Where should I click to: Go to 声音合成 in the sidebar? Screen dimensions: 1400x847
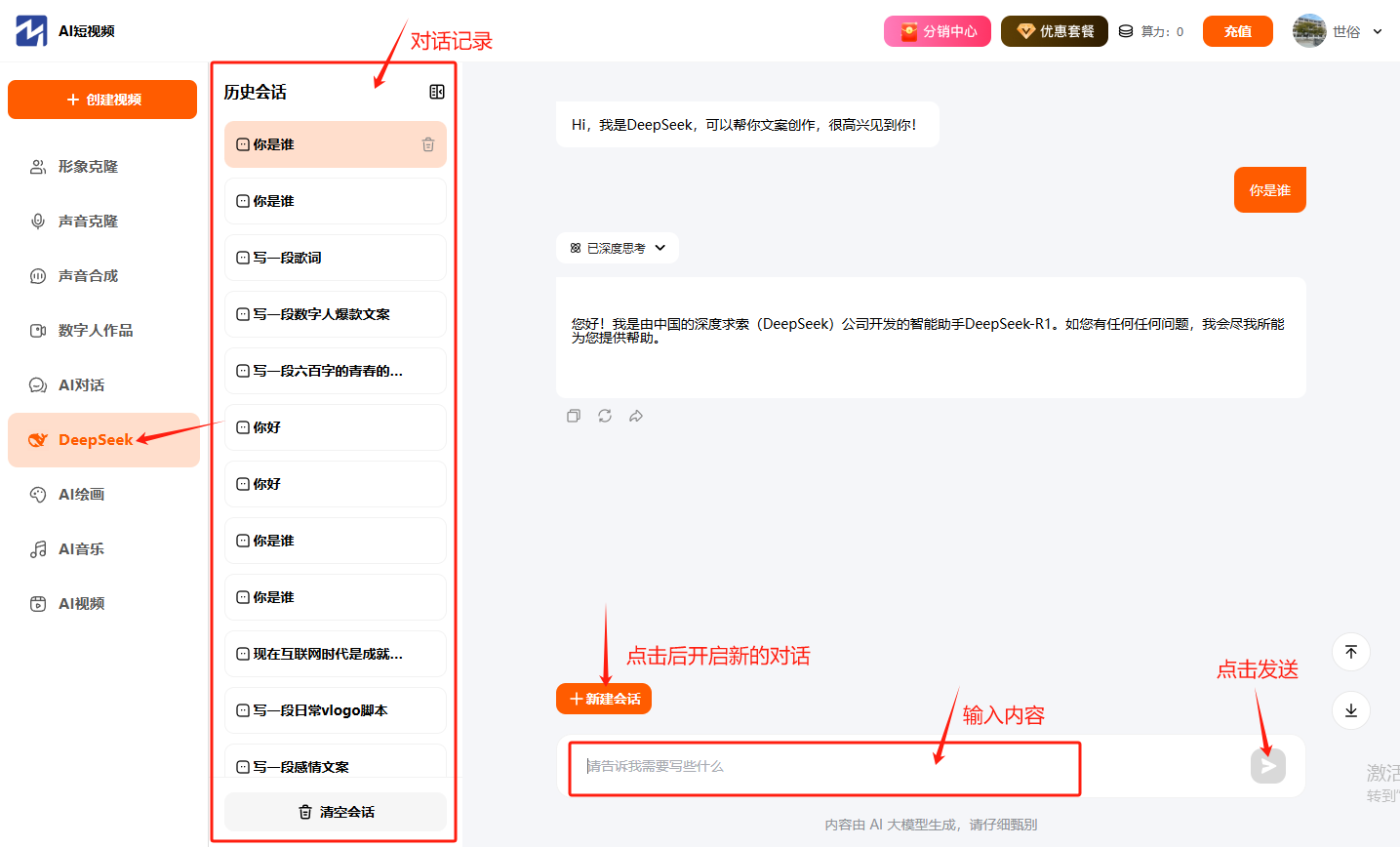pos(103,276)
